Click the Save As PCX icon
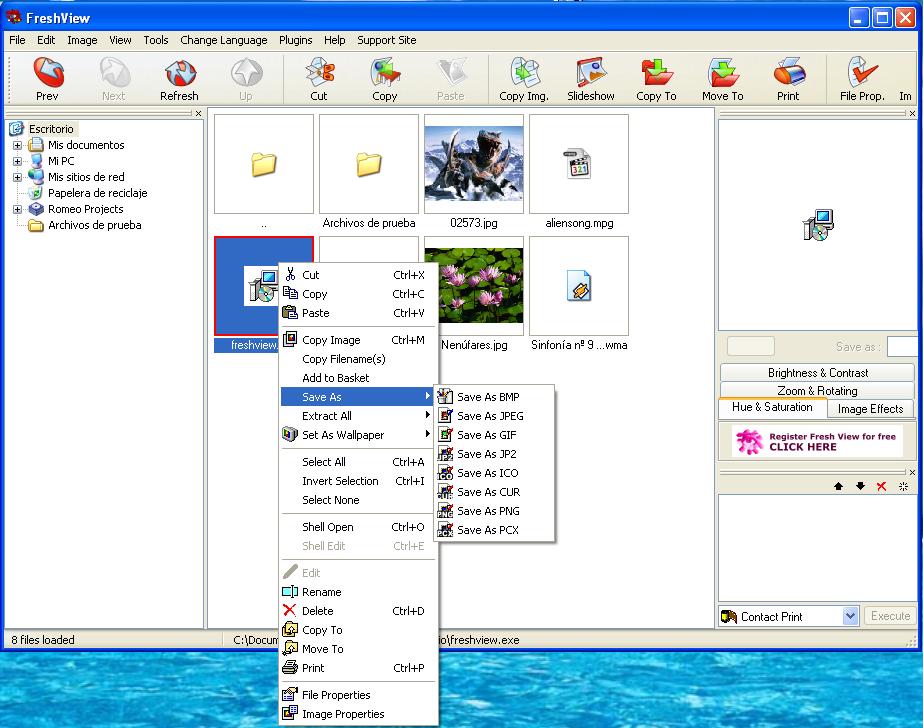The image size is (923, 728). click(x=445, y=530)
